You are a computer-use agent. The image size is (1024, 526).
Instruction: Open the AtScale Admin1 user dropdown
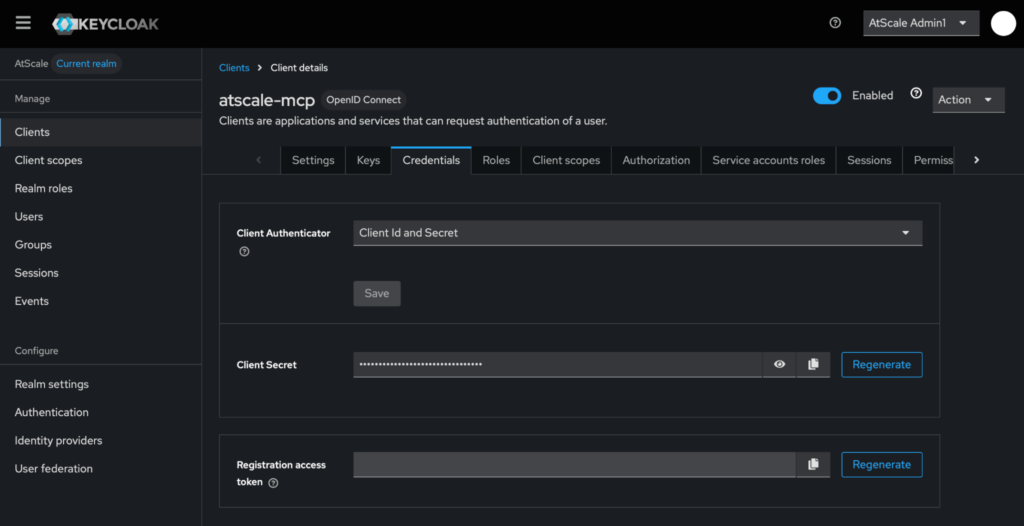(x=921, y=23)
